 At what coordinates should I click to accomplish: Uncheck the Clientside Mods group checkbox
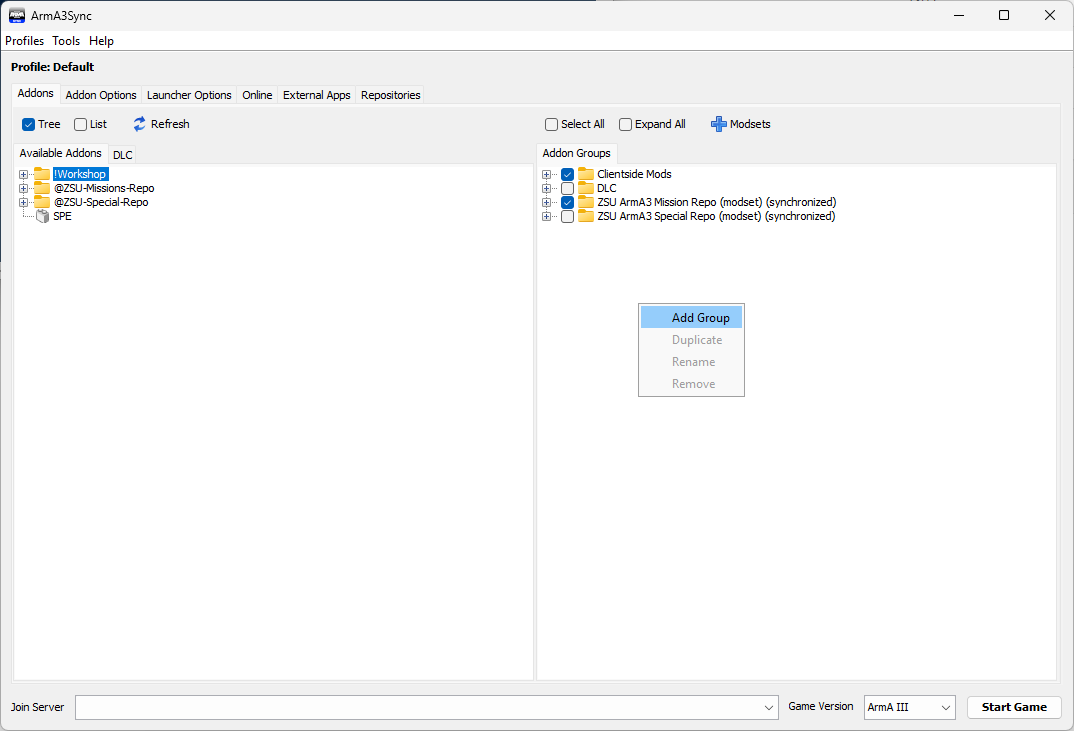[568, 174]
